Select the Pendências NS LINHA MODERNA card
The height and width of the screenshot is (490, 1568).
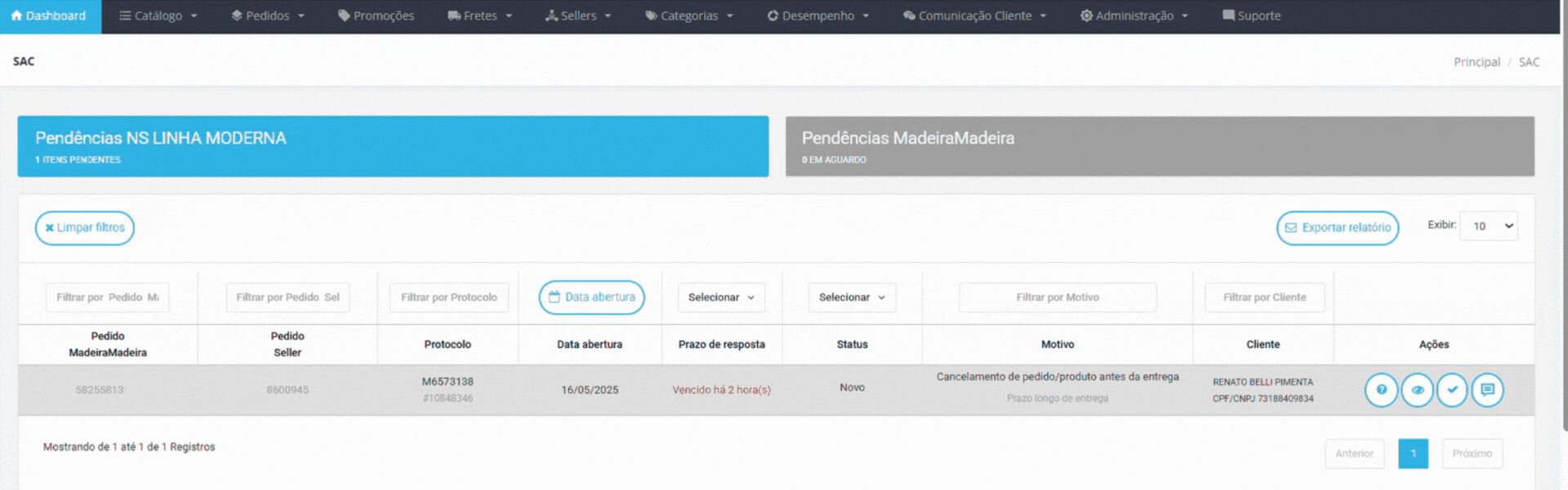[x=393, y=146]
